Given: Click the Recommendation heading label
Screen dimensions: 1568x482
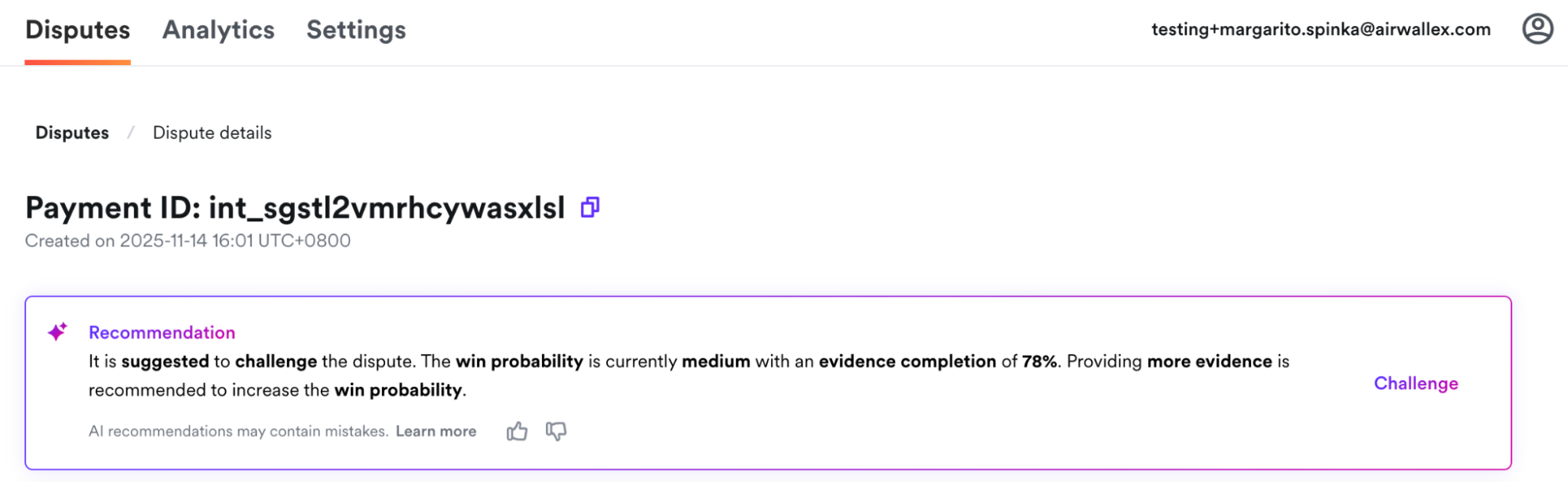Looking at the screenshot, I should click(162, 332).
